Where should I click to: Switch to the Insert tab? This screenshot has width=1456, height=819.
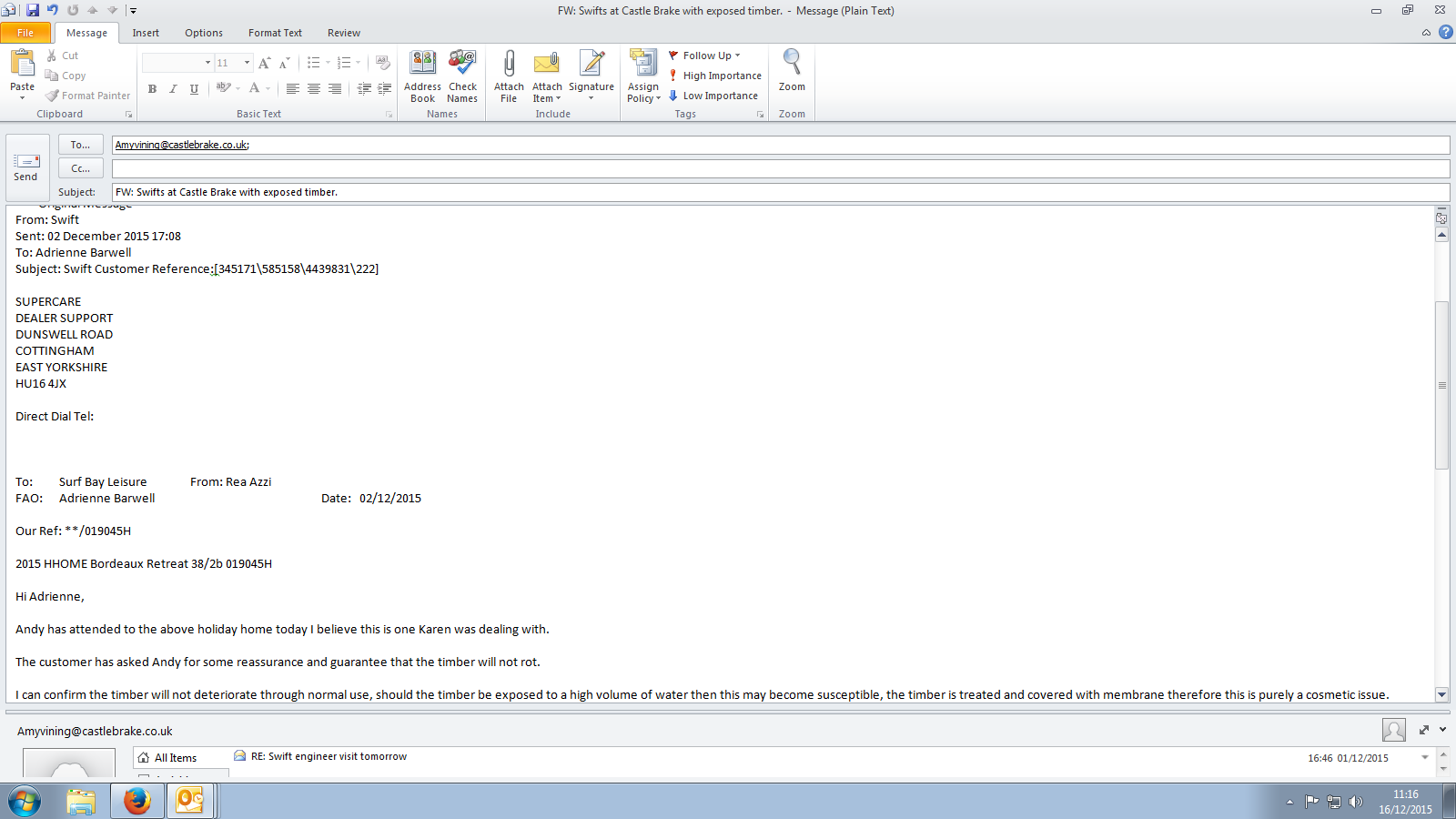[x=146, y=33]
